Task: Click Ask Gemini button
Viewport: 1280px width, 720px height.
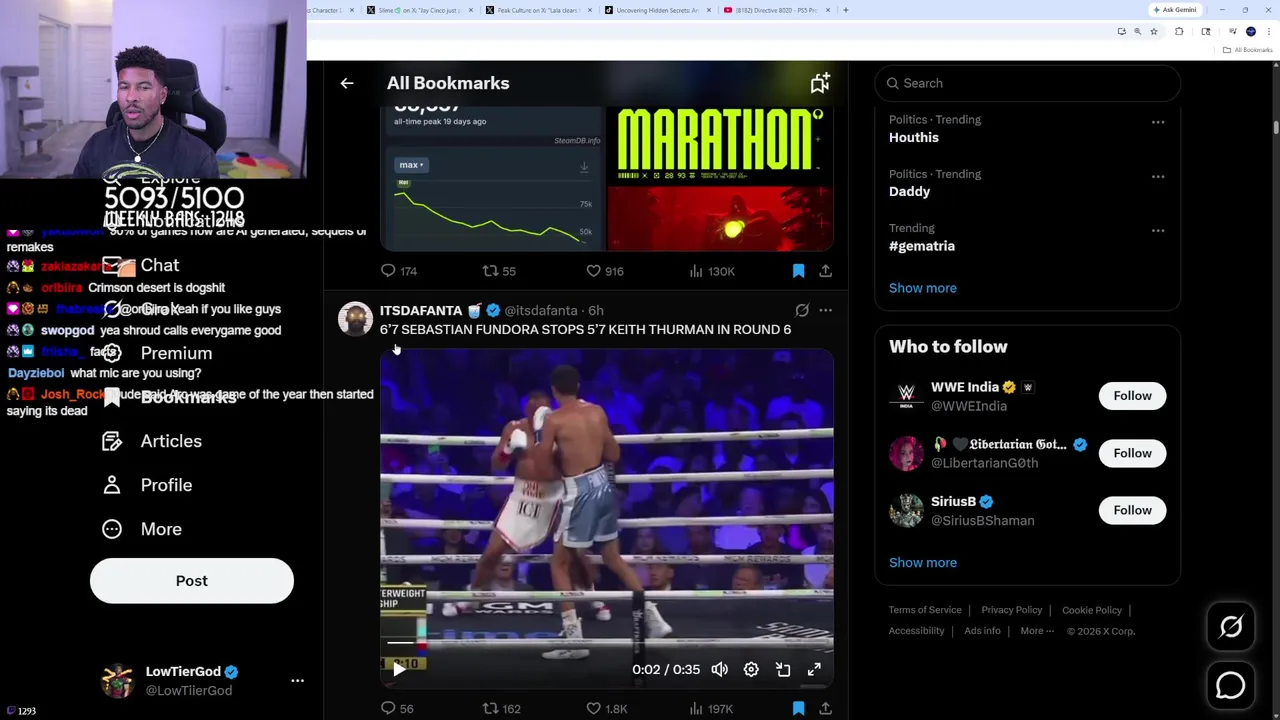Action: tap(1175, 10)
